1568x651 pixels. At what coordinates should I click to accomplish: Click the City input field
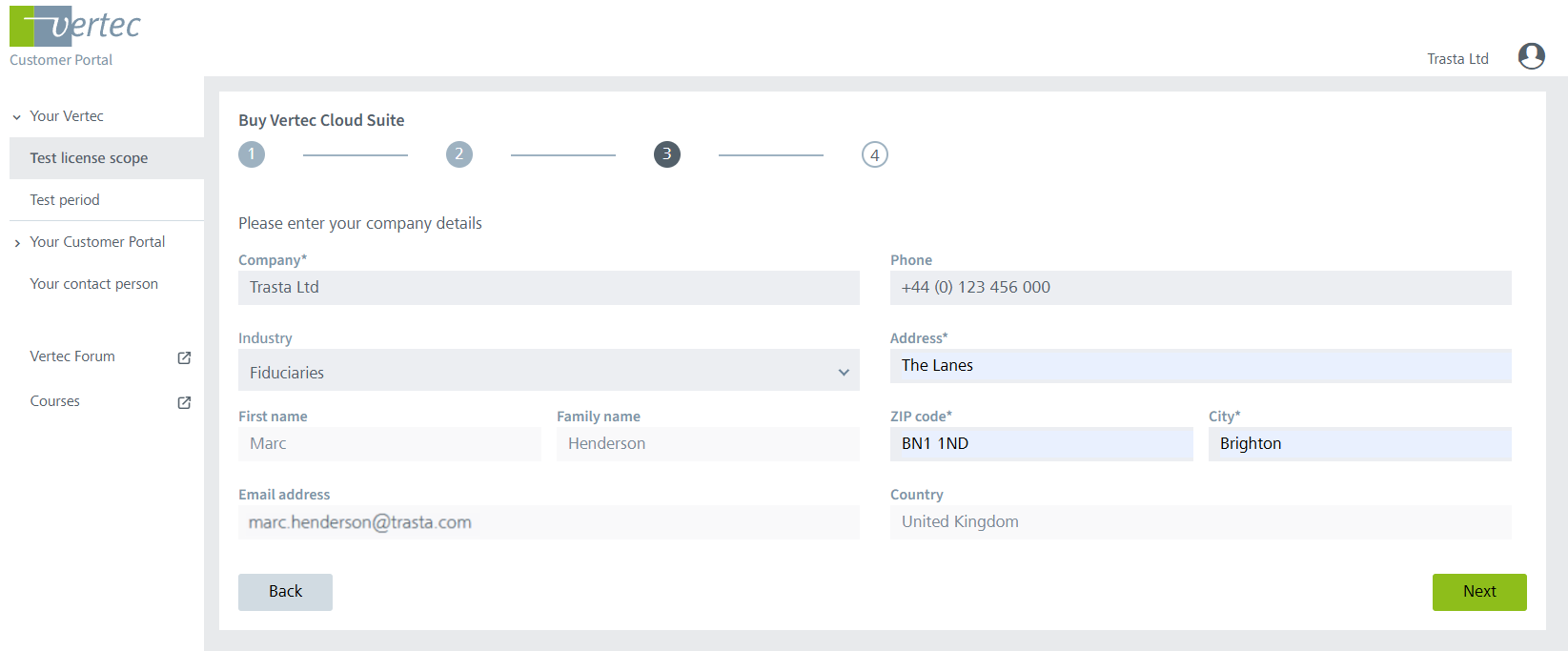click(1359, 444)
